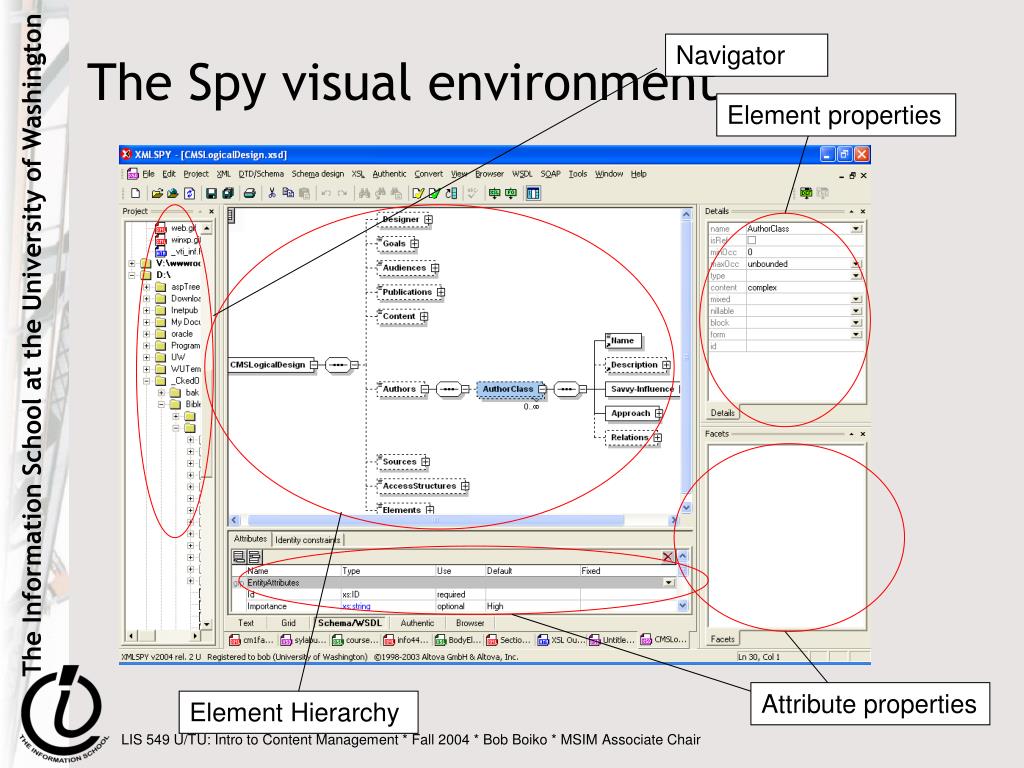Screen dimensions: 1024x768
Task: Click the Cut scissors toolbar icon
Action: [272, 193]
